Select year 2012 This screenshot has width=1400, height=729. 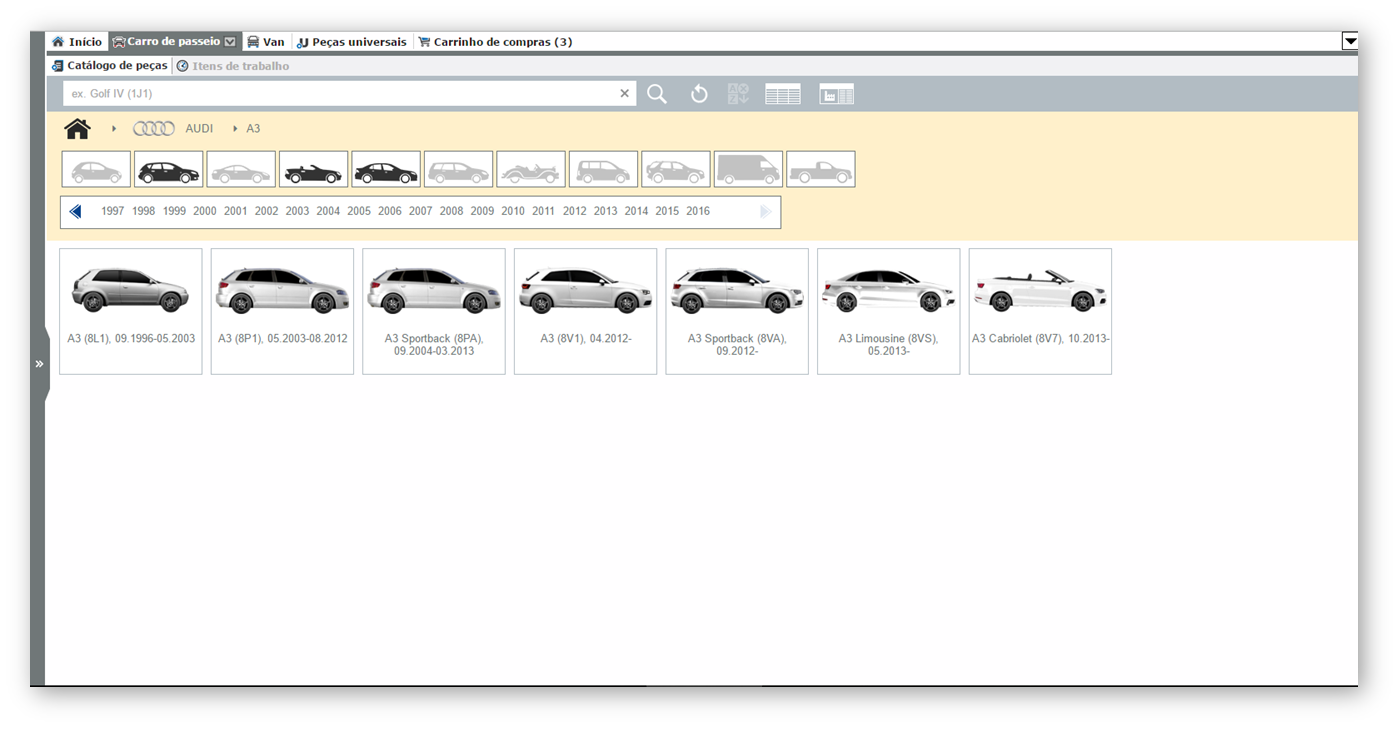[575, 211]
